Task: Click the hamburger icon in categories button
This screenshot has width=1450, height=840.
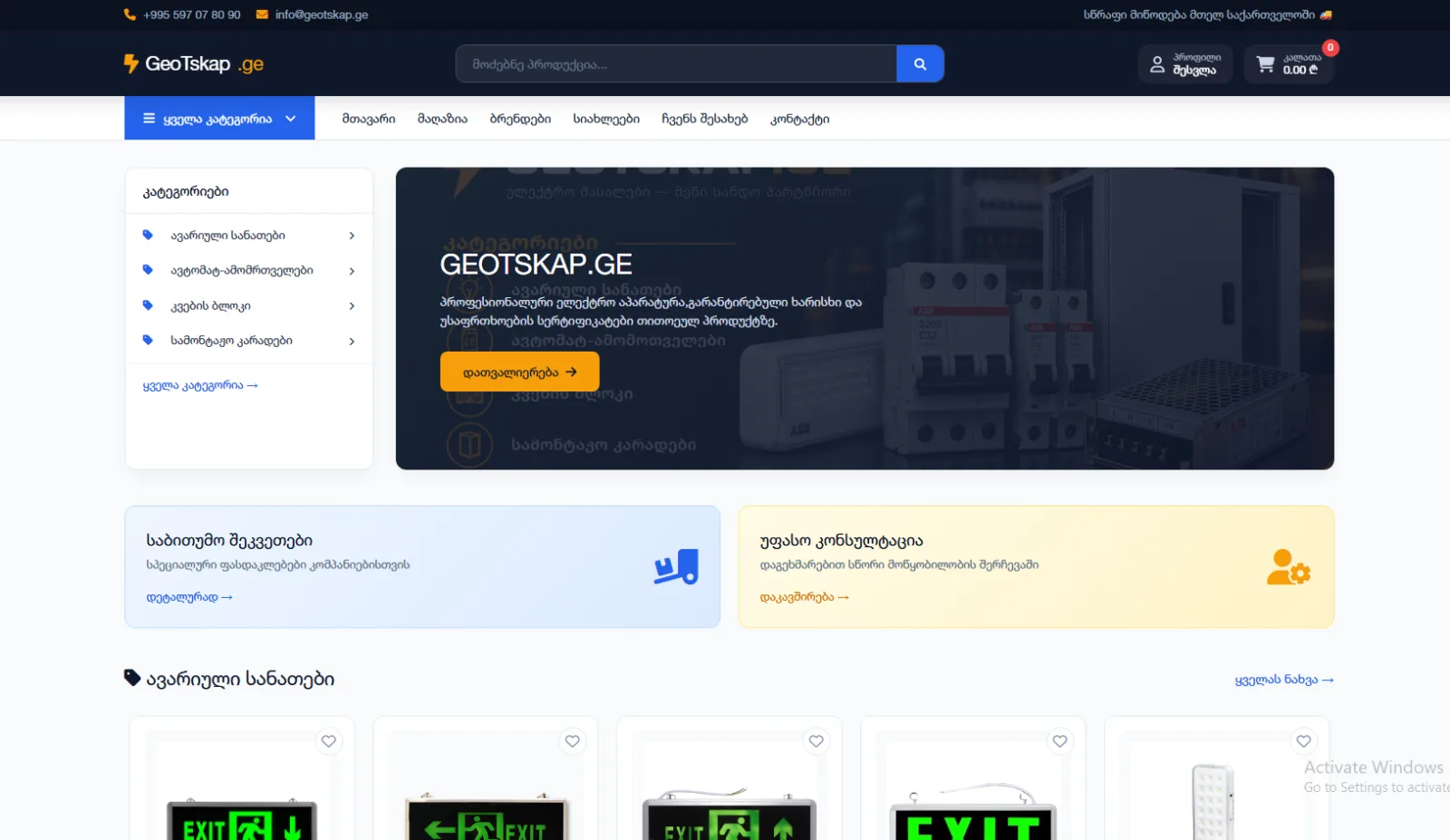Action: pos(149,119)
